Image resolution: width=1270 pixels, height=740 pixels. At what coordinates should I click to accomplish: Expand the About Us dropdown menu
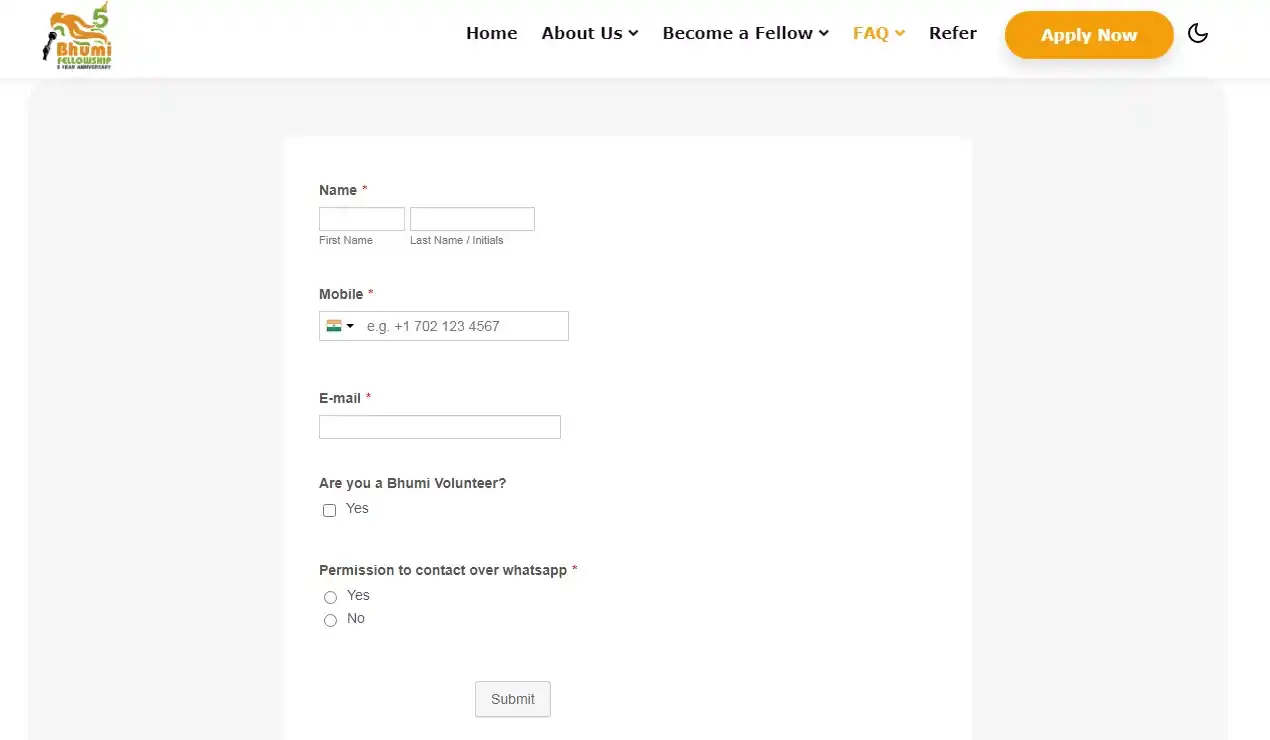pos(589,33)
